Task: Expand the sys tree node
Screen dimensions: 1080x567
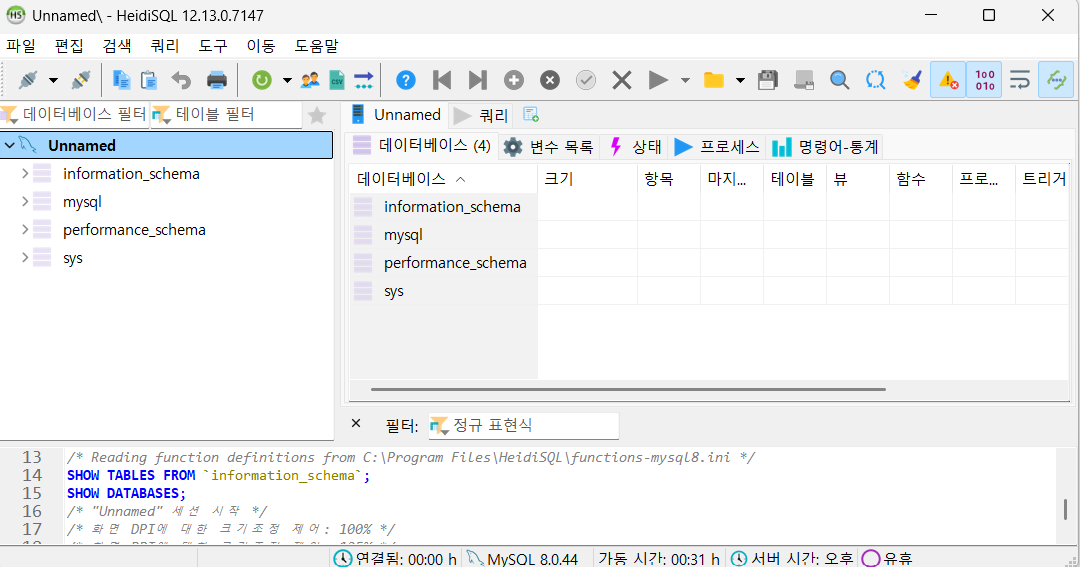Action: coord(25,258)
